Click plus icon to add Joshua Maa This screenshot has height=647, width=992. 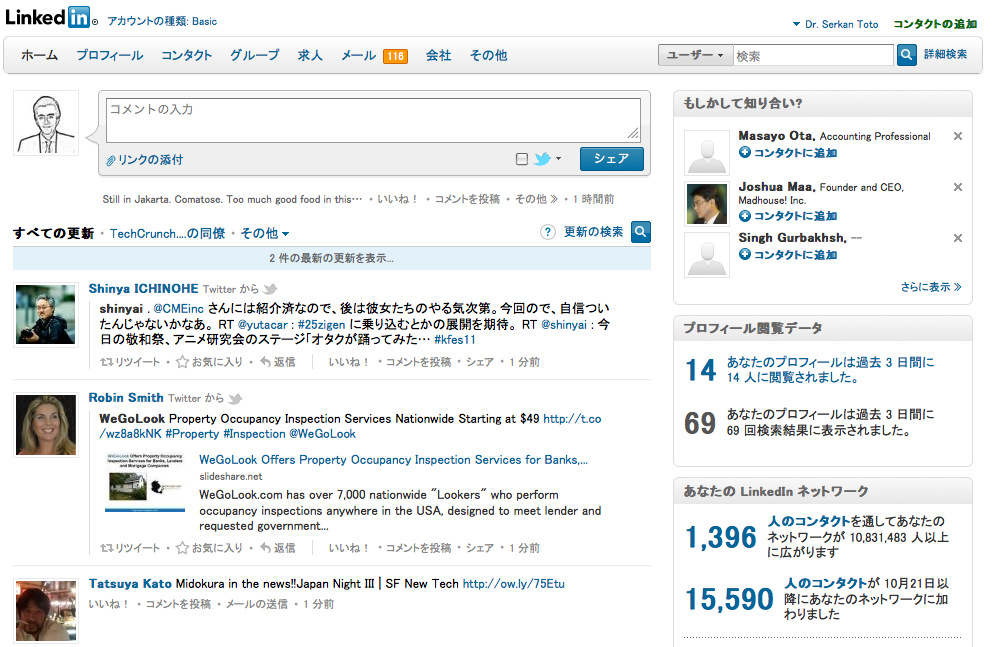pos(745,216)
